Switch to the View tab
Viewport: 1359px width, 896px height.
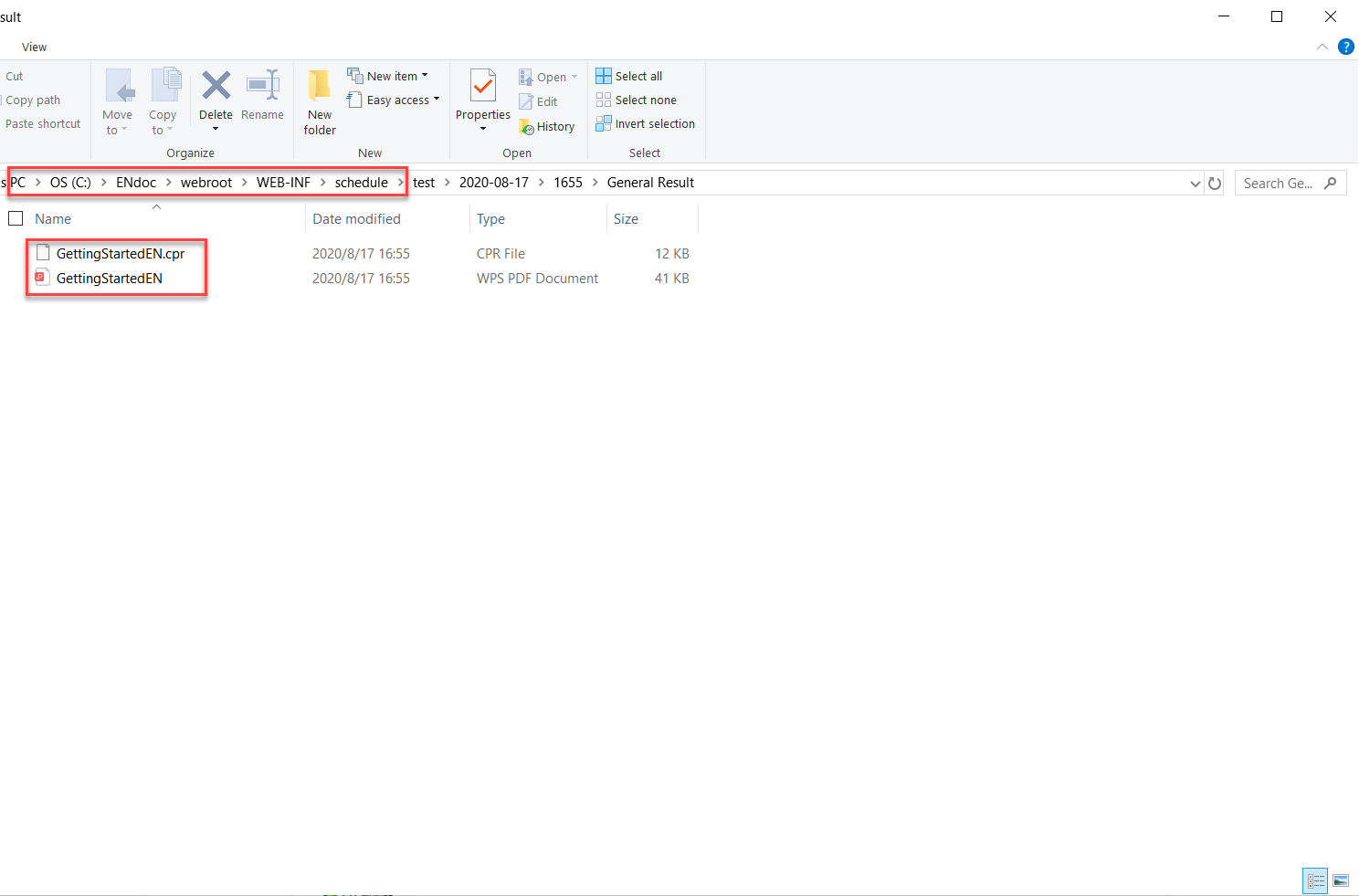click(x=34, y=47)
